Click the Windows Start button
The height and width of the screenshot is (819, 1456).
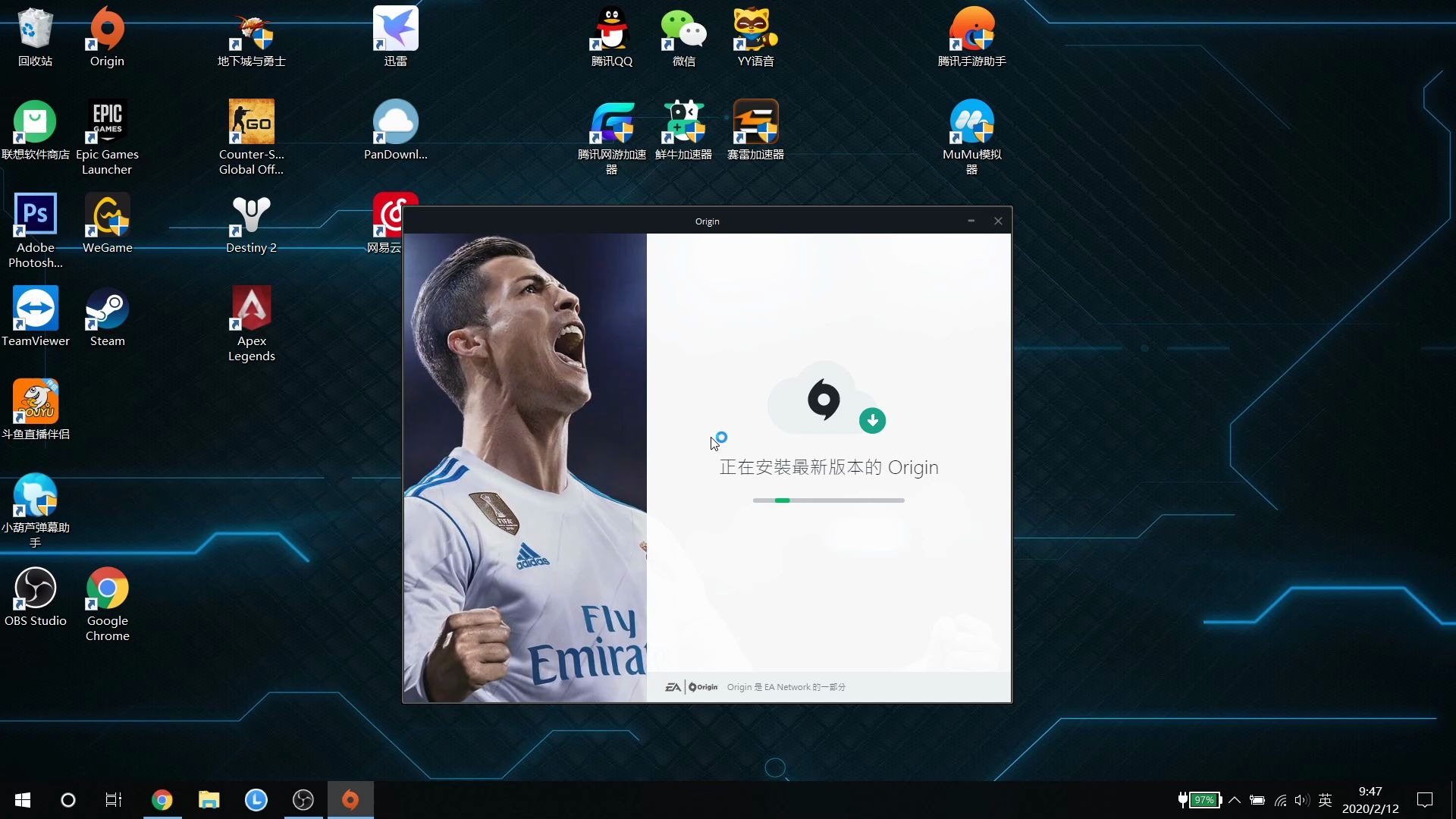[x=23, y=800]
